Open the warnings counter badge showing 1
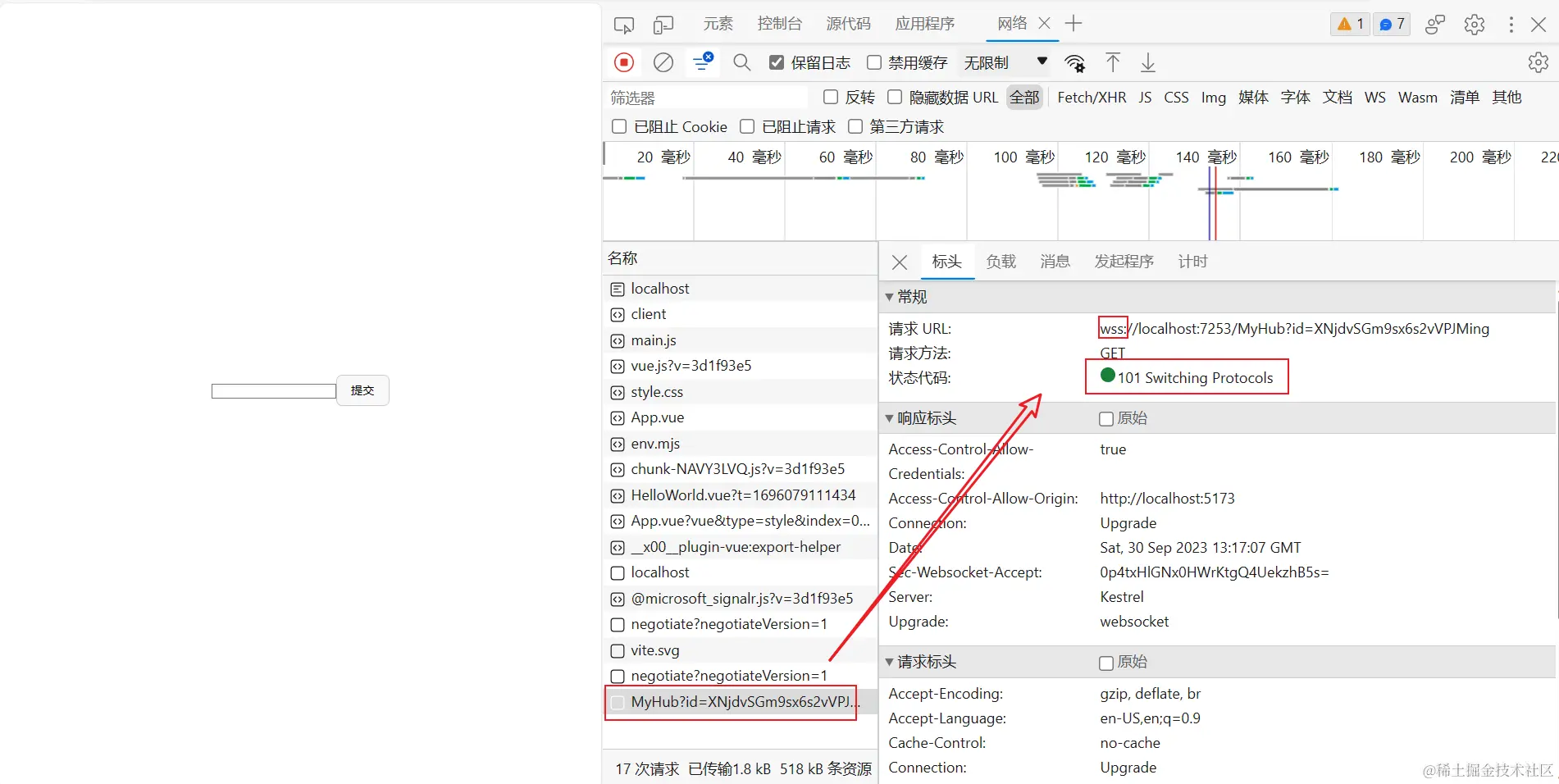 coord(1350,25)
